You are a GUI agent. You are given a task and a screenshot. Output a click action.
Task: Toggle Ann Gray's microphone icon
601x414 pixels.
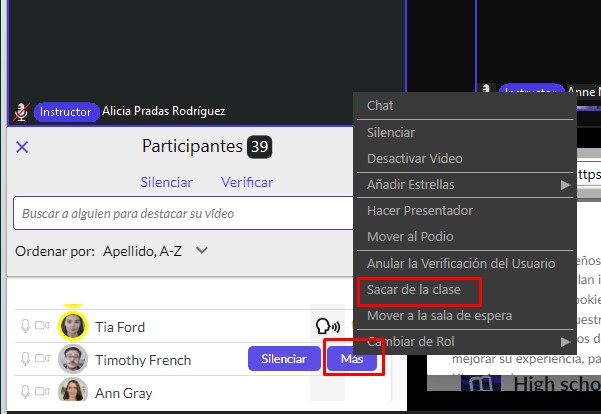tap(25, 392)
